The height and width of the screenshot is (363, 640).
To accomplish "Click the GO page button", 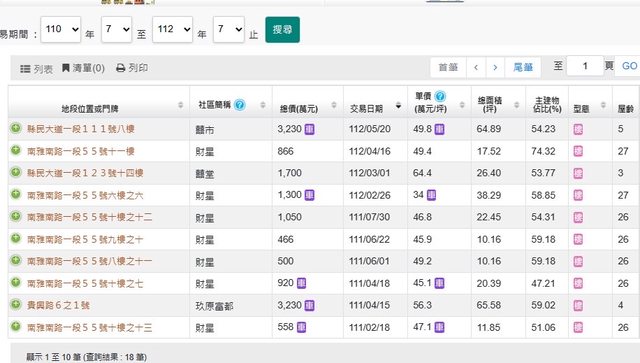I will [x=629, y=66].
